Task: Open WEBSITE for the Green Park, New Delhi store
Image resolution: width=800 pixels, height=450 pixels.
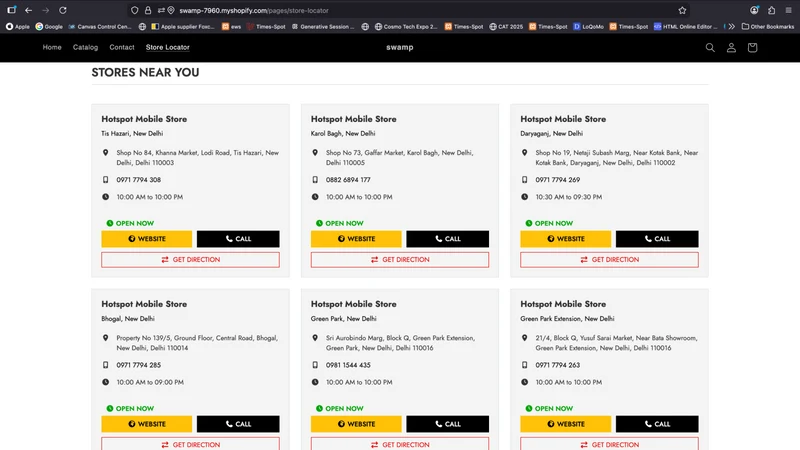Action: click(x=356, y=424)
